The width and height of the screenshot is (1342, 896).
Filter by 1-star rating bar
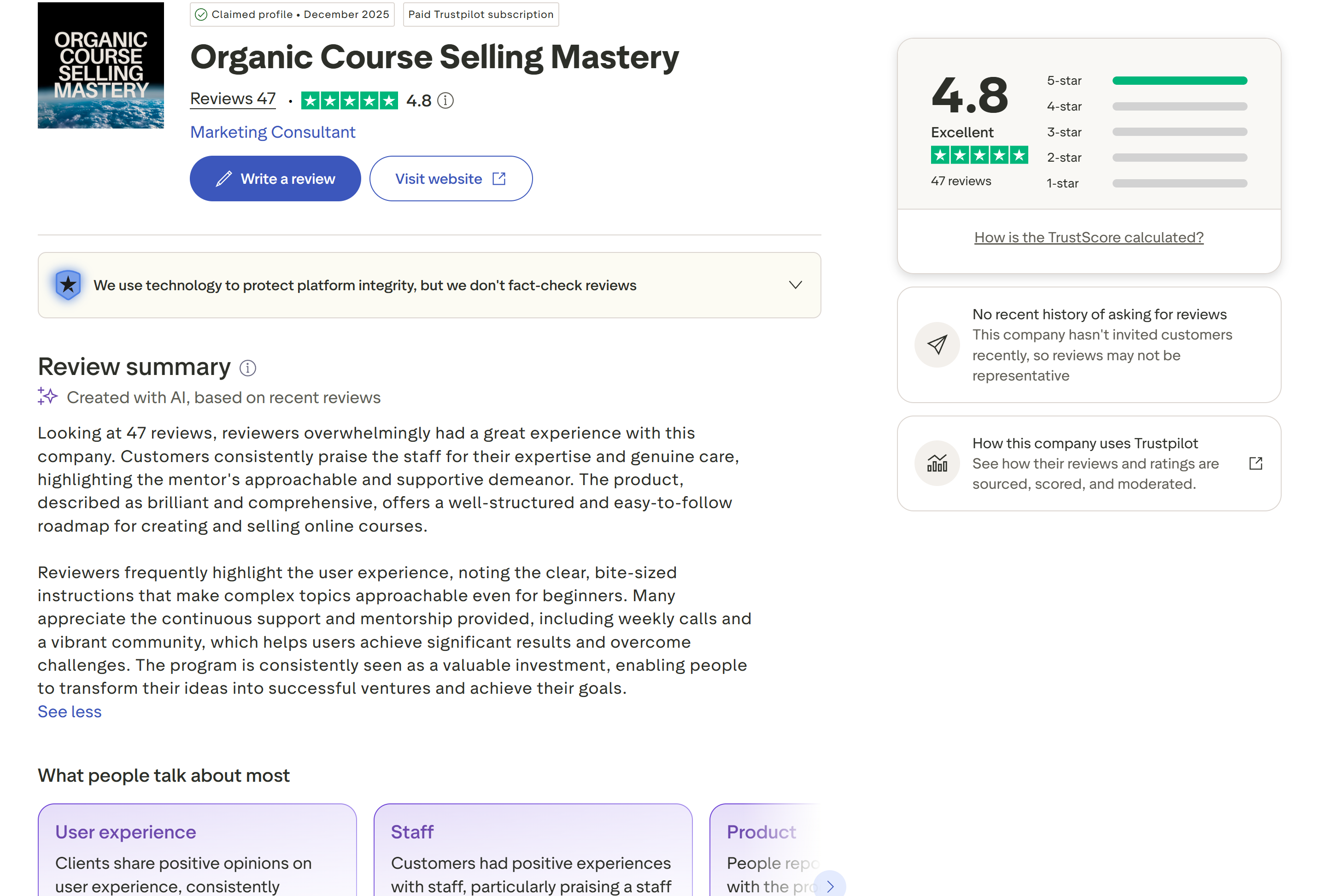[x=1179, y=183]
